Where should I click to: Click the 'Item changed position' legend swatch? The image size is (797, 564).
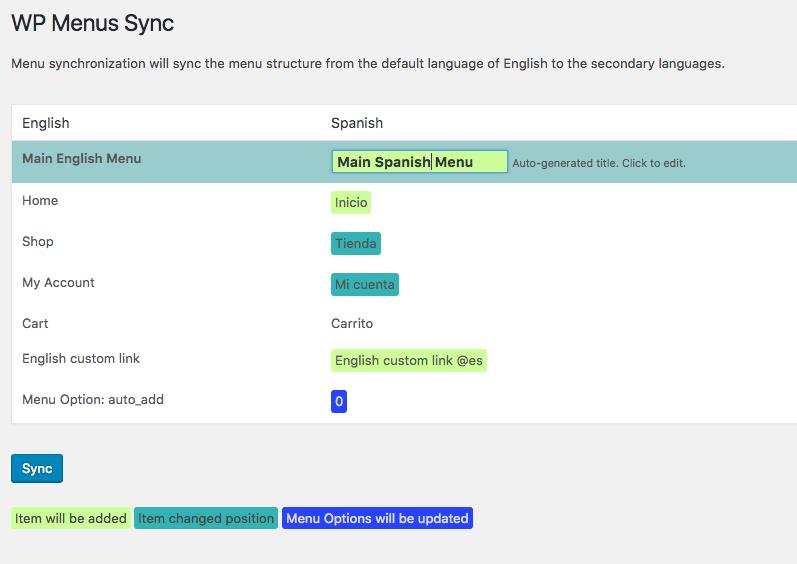pos(206,518)
